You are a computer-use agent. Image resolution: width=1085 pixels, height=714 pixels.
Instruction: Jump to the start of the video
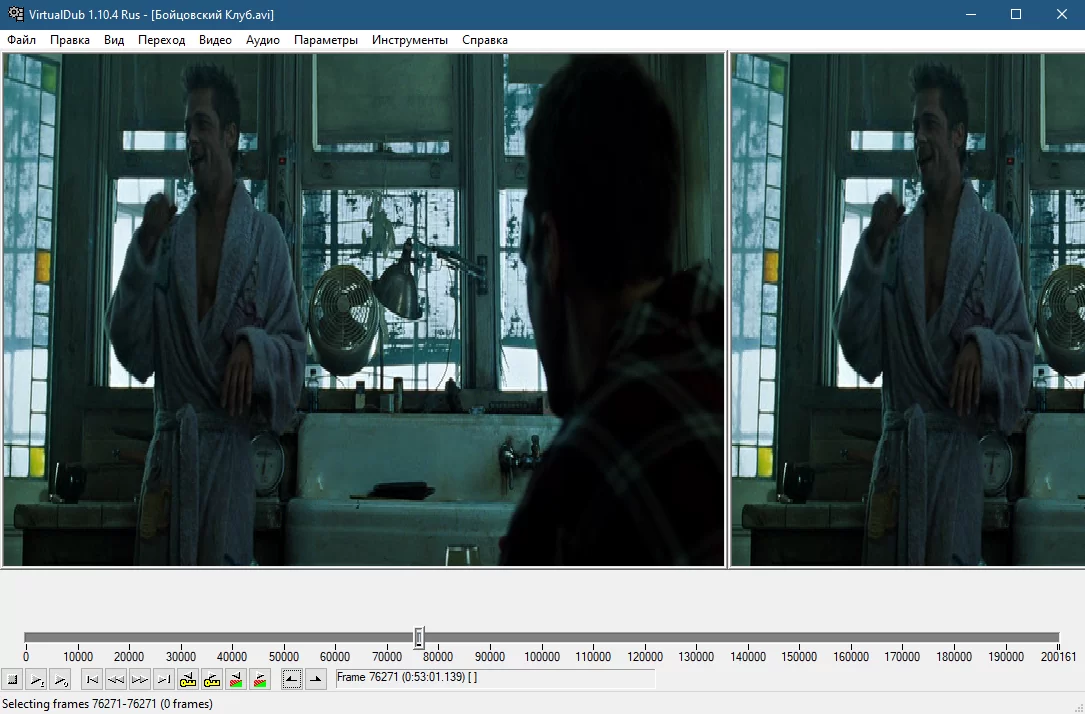91,680
